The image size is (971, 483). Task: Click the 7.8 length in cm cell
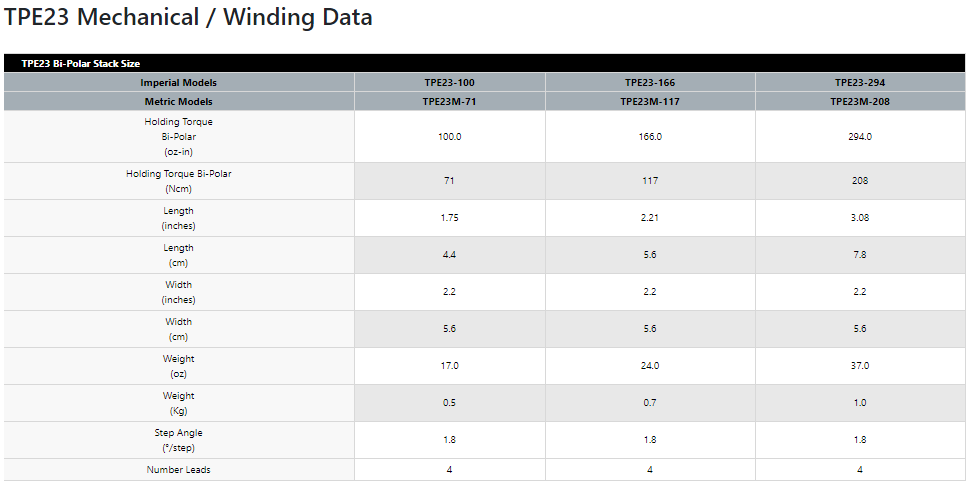coord(860,255)
